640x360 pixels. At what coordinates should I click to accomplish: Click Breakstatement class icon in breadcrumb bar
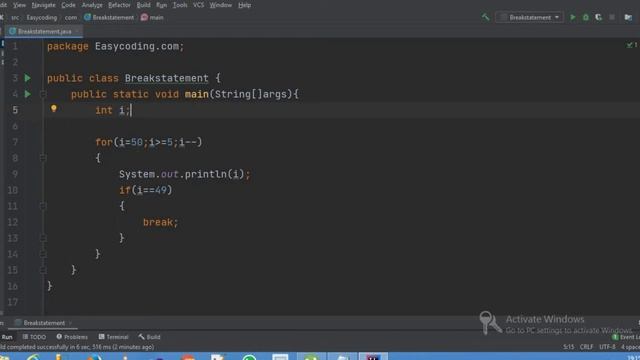[87, 17]
